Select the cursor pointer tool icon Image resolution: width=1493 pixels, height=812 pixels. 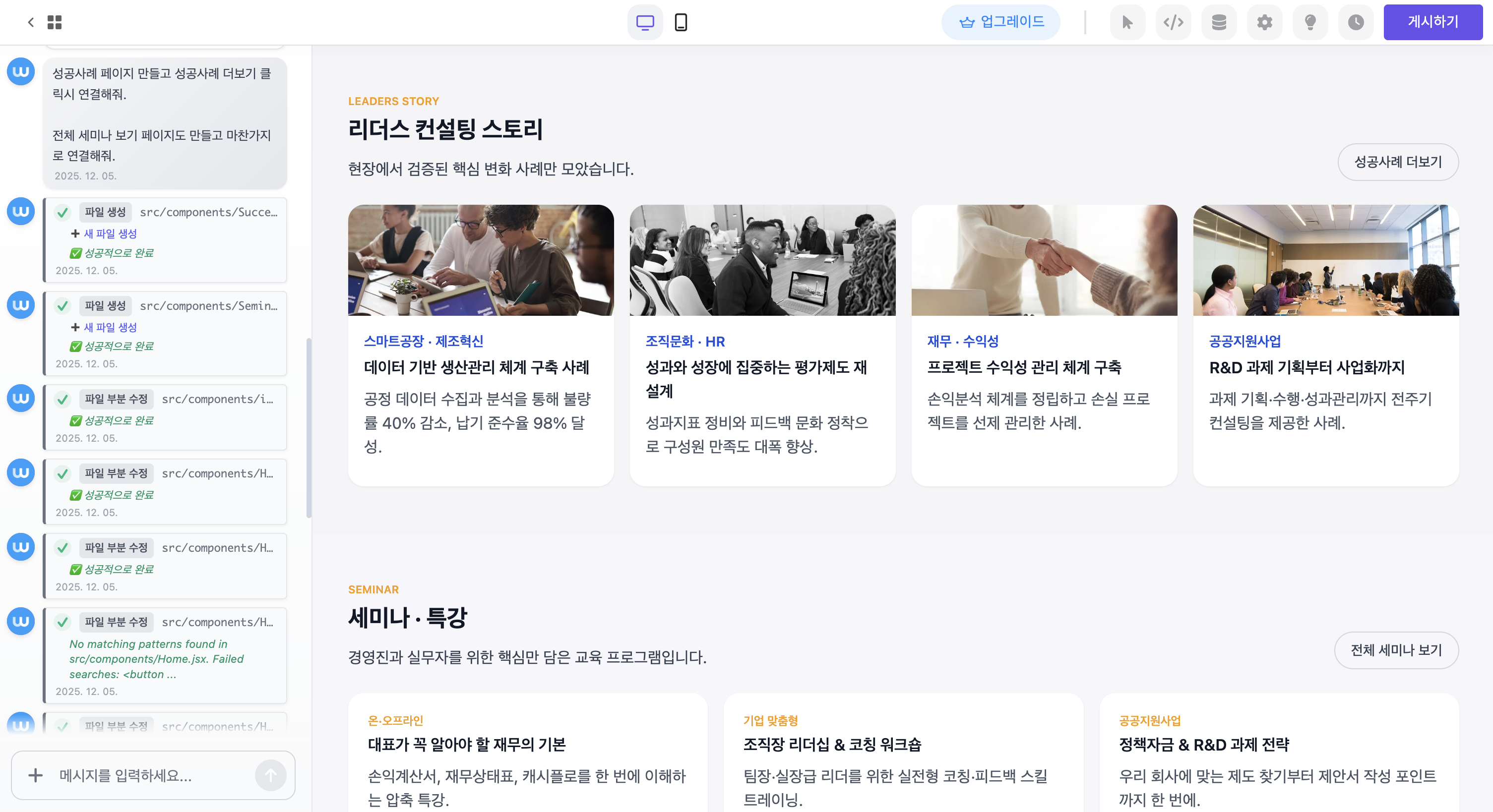point(1127,22)
